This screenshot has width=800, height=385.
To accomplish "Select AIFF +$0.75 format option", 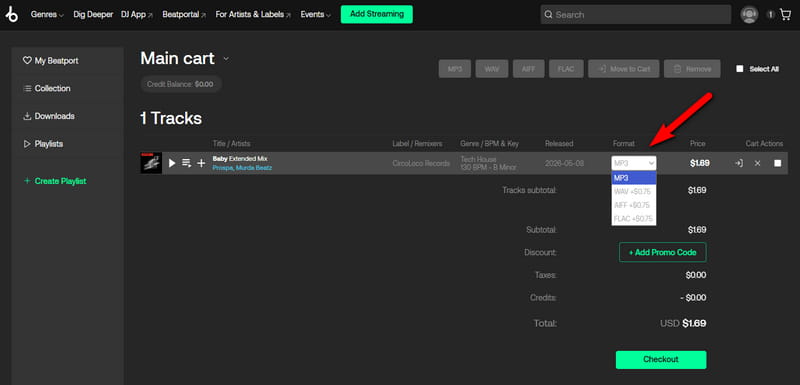I will 634,205.
